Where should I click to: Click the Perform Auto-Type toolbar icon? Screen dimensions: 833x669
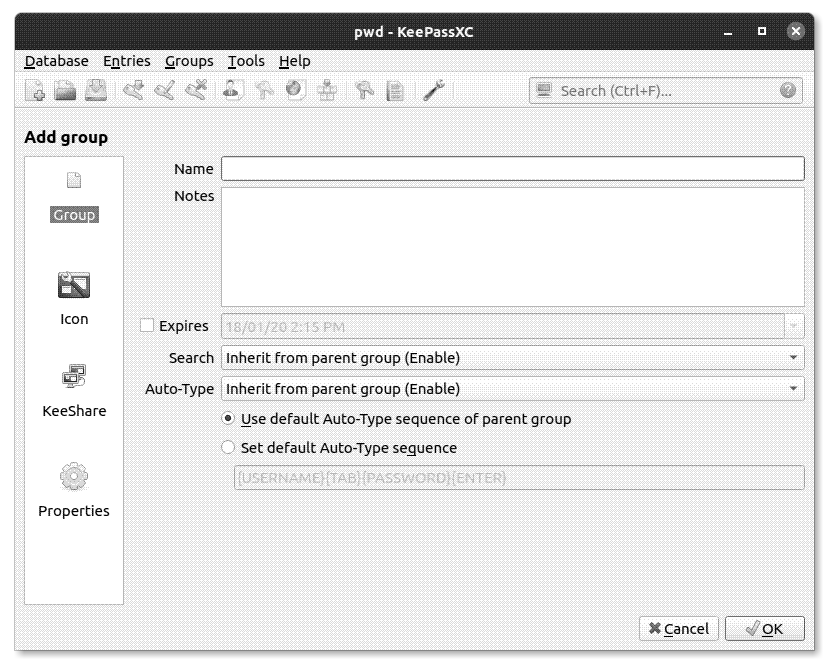pyautogui.click(x=327, y=90)
